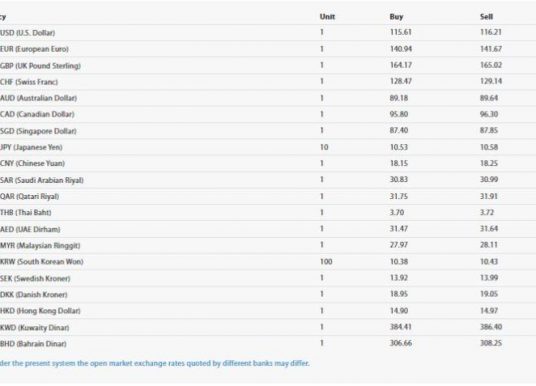This screenshot has height=386, width=536.
Task: Click the USD (U.S. Dollar) row label
Action: [x=28, y=33]
